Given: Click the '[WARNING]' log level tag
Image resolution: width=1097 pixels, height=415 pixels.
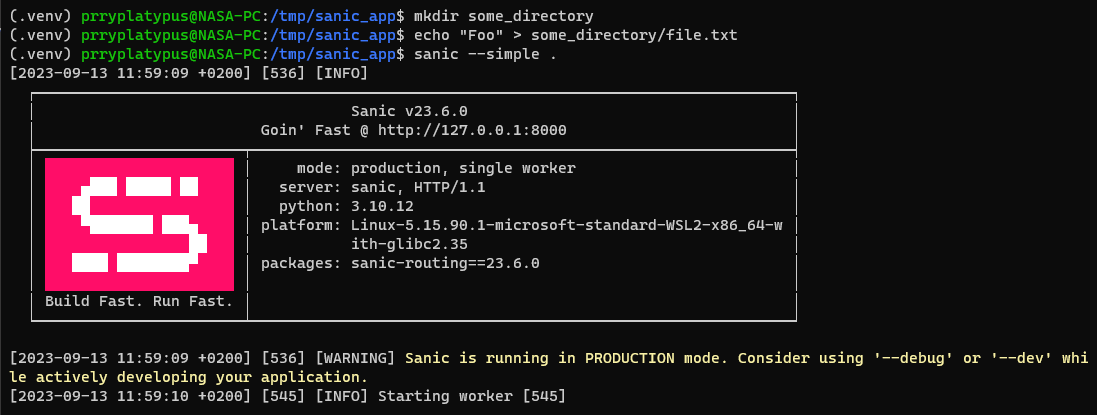Looking at the screenshot, I should (x=355, y=358).
